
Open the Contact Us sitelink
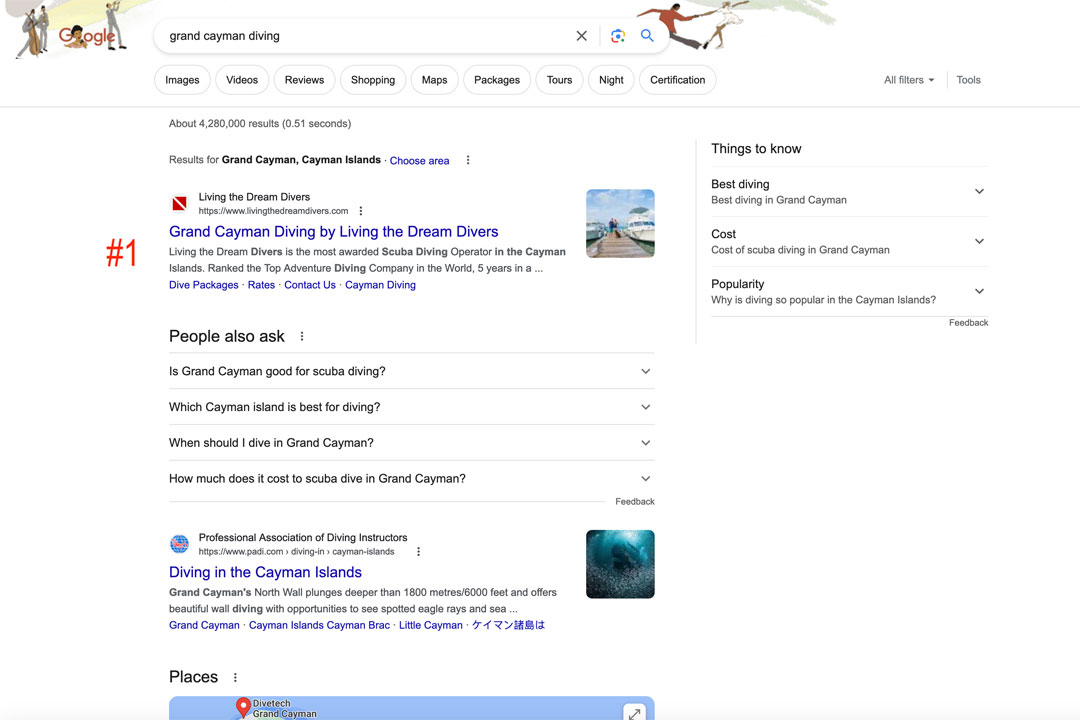(x=310, y=285)
